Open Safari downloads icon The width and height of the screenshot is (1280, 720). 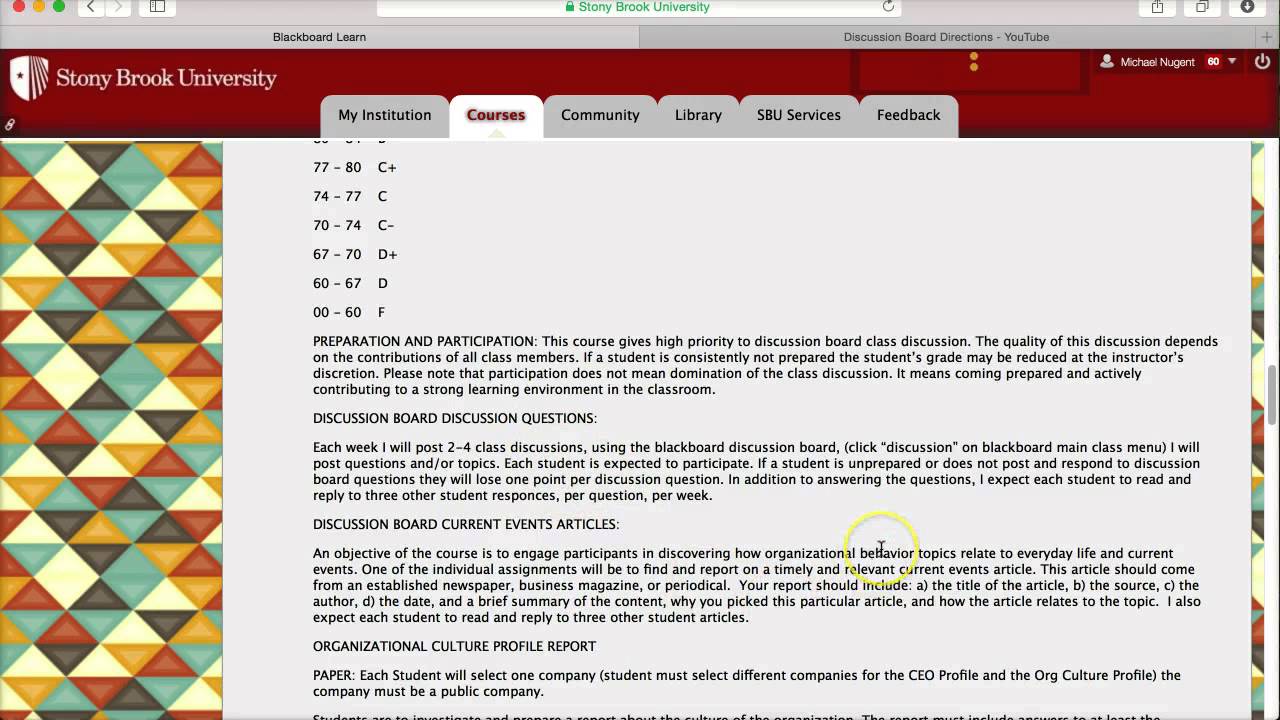tap(1247, 7)
